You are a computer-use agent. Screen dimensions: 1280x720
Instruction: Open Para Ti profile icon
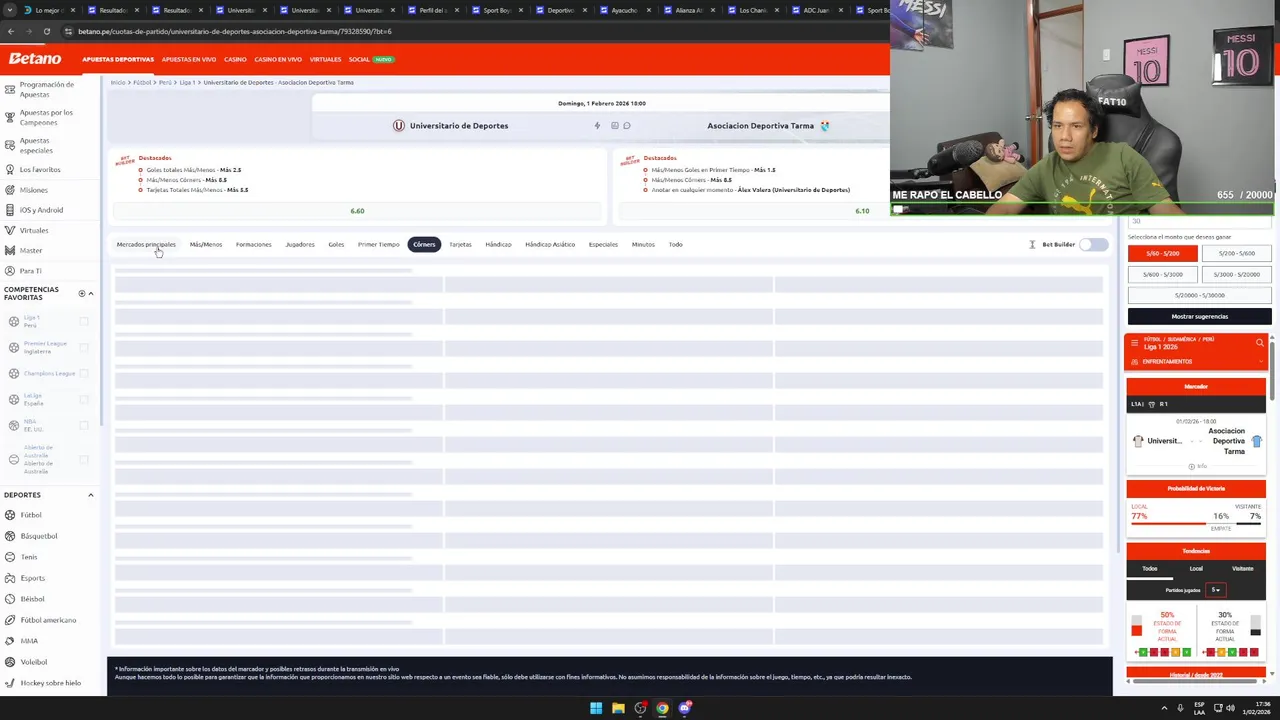10,271
